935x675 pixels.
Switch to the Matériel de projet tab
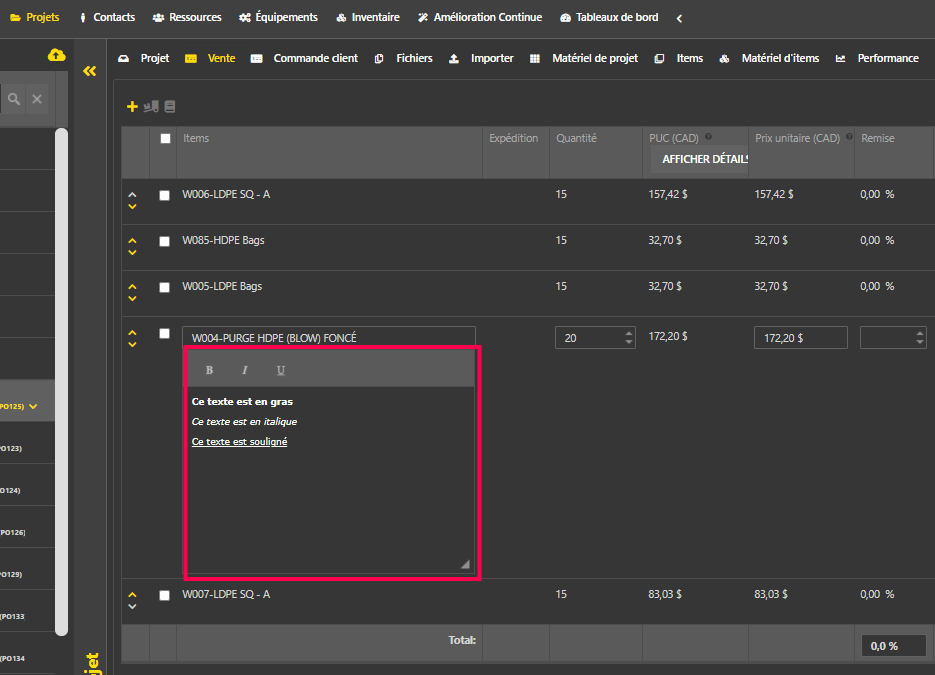[x=584, y=58]
